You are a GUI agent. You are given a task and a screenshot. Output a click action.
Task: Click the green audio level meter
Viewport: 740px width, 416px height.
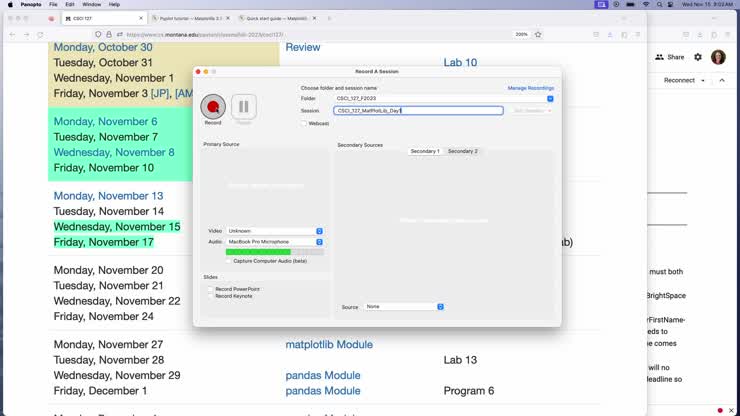258,252
